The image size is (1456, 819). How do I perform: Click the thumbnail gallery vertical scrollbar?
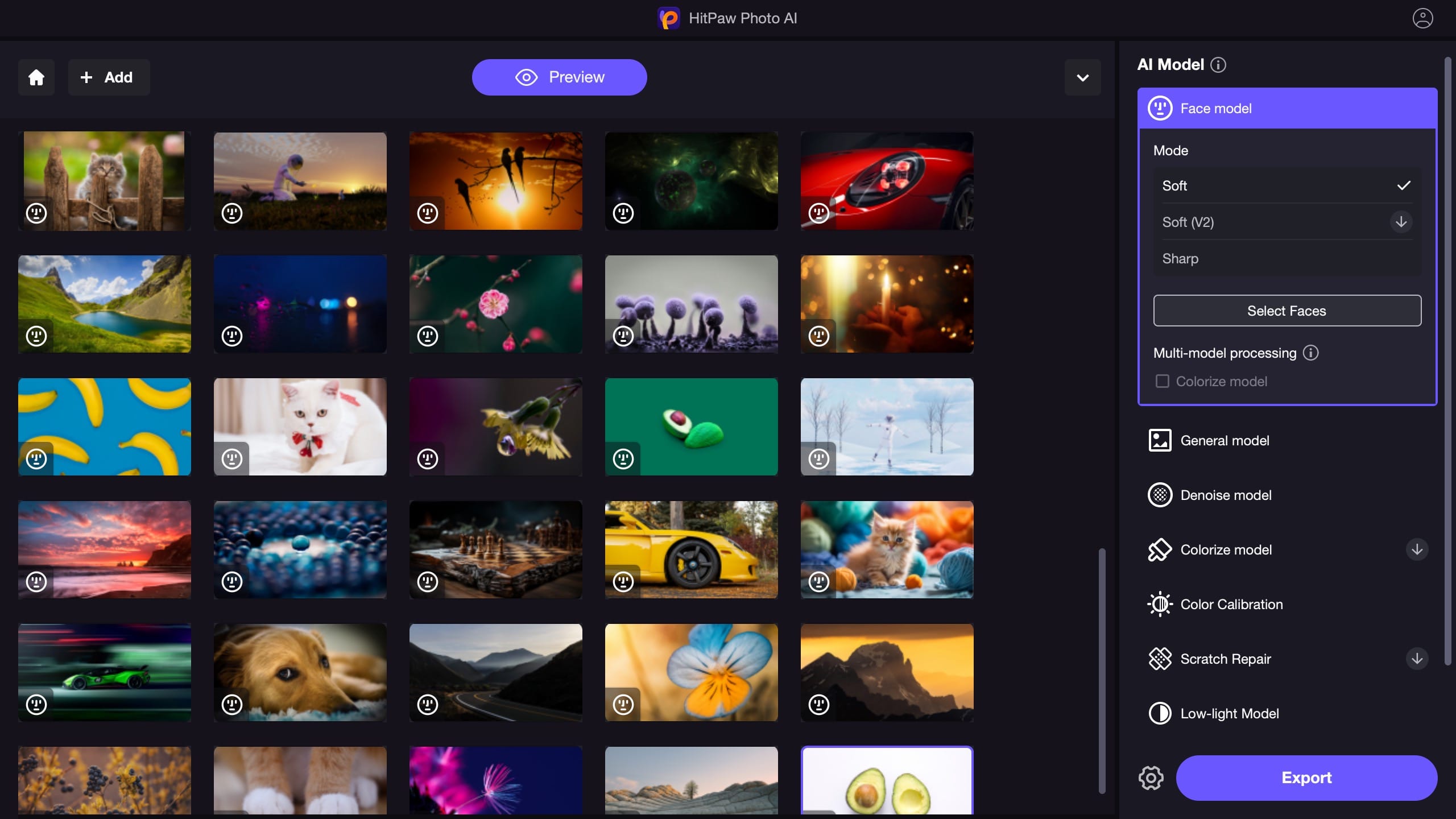1102,671
